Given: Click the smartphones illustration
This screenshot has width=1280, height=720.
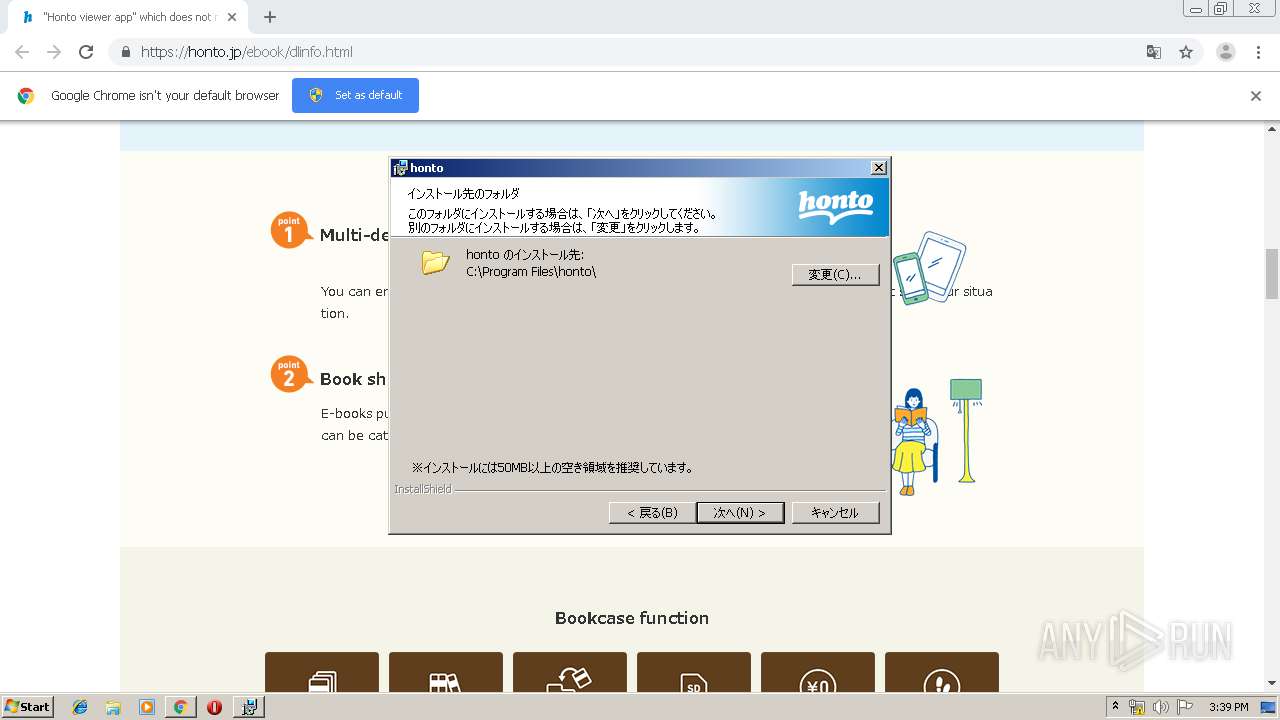Looking at the screenshot, I should [930, 267].
